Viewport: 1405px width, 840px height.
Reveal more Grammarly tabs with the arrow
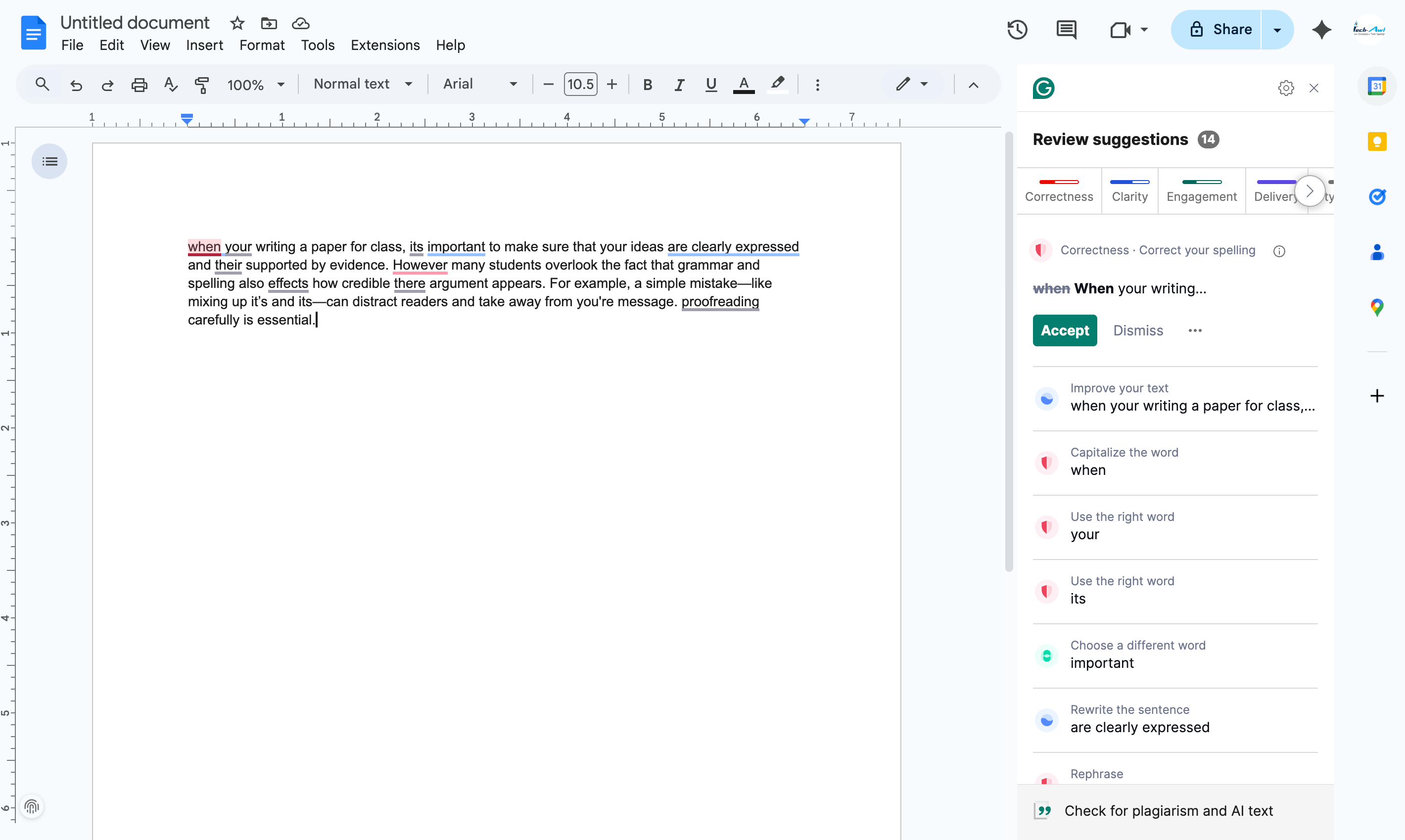[1310, 191]
